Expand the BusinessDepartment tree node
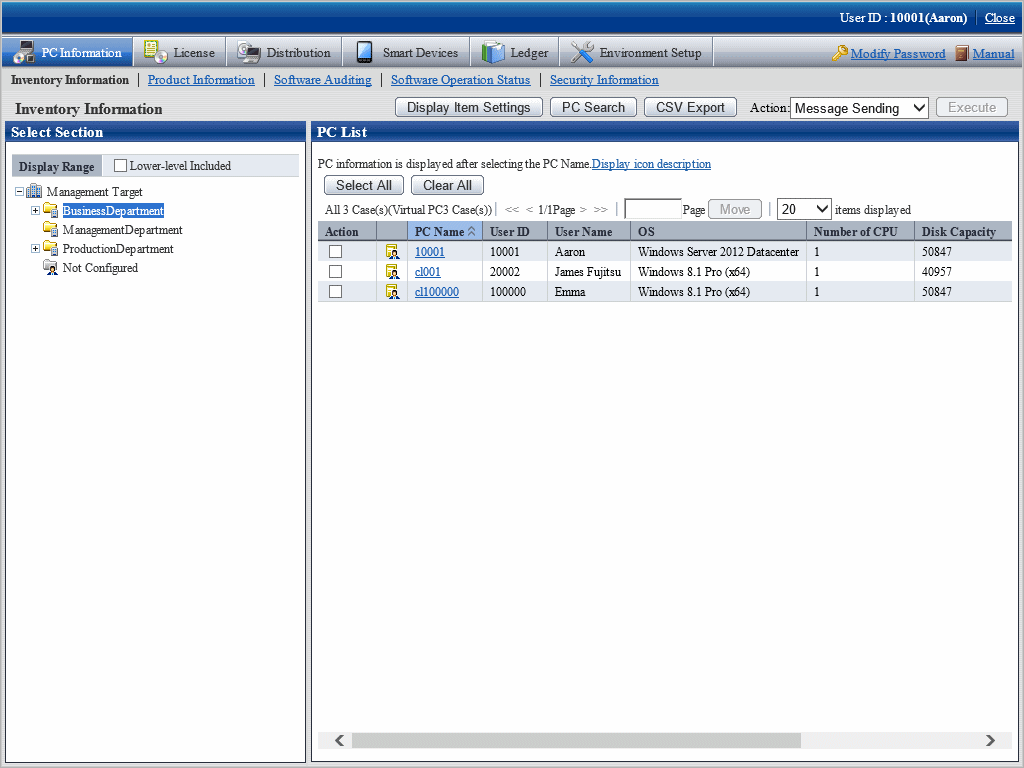 pyautogui.click(x=35, y=211)
